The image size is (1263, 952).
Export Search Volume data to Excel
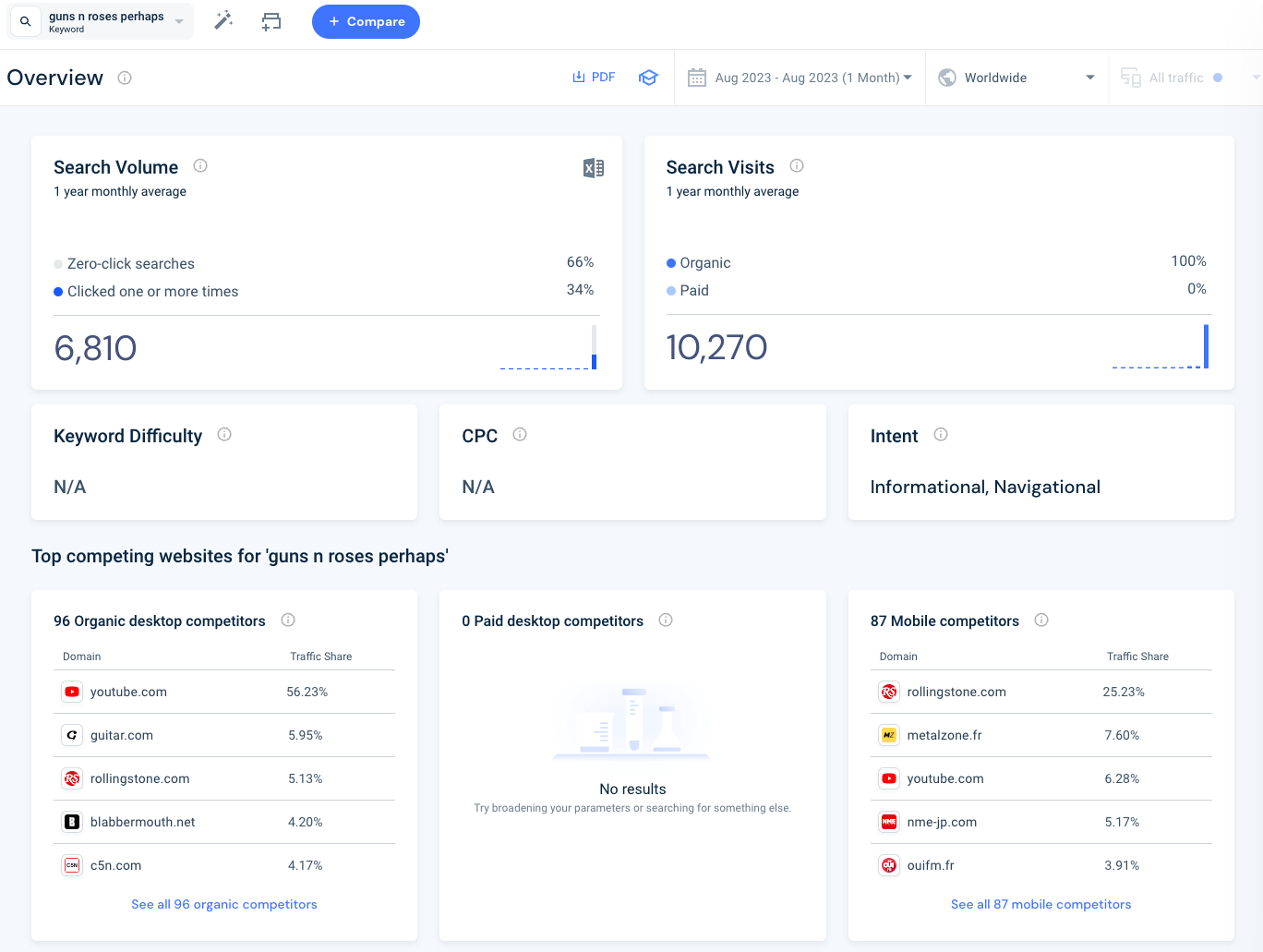click(594, 168)
